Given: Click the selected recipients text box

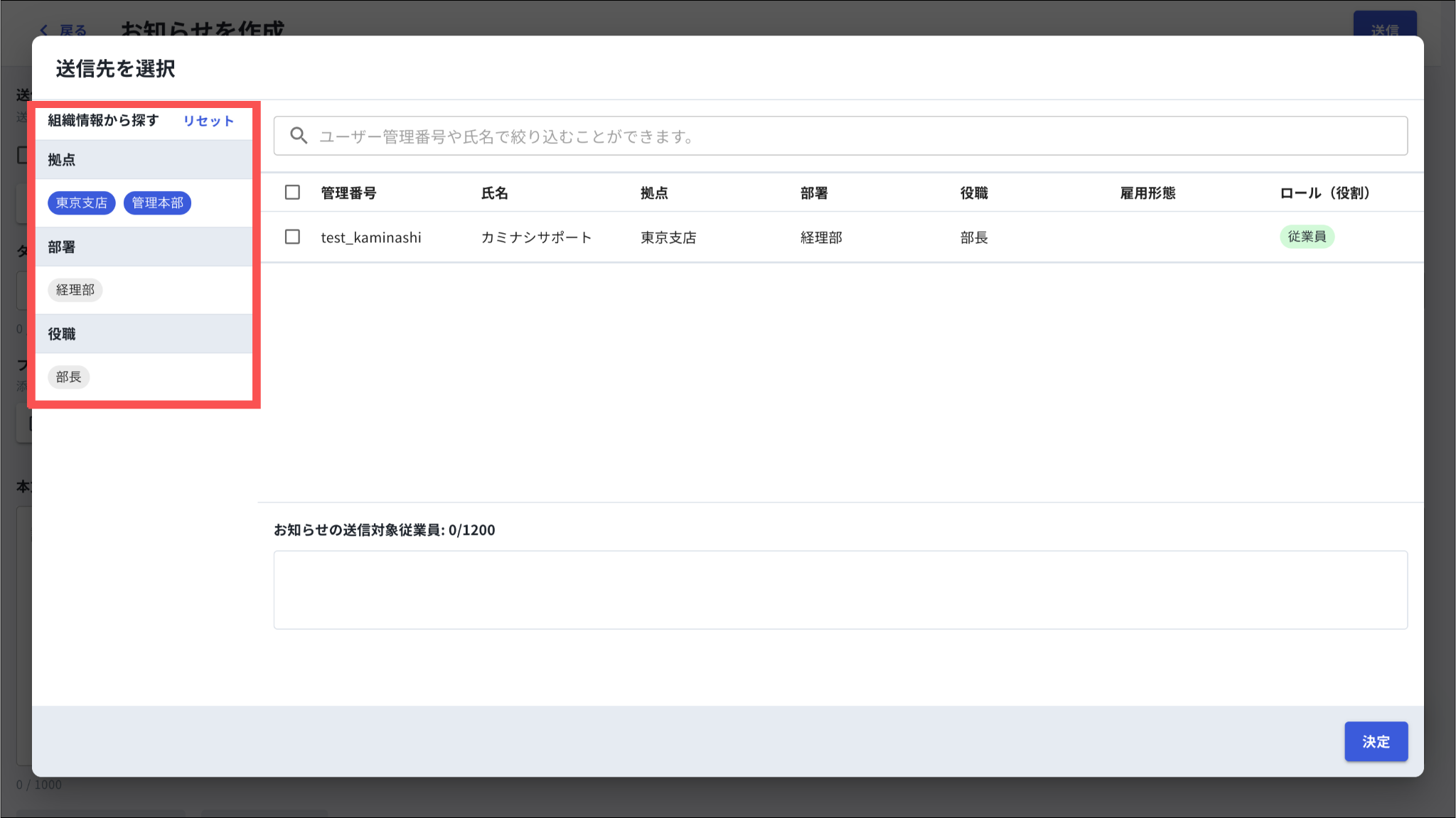Looking at the screenshot, I should click(840, 590).
